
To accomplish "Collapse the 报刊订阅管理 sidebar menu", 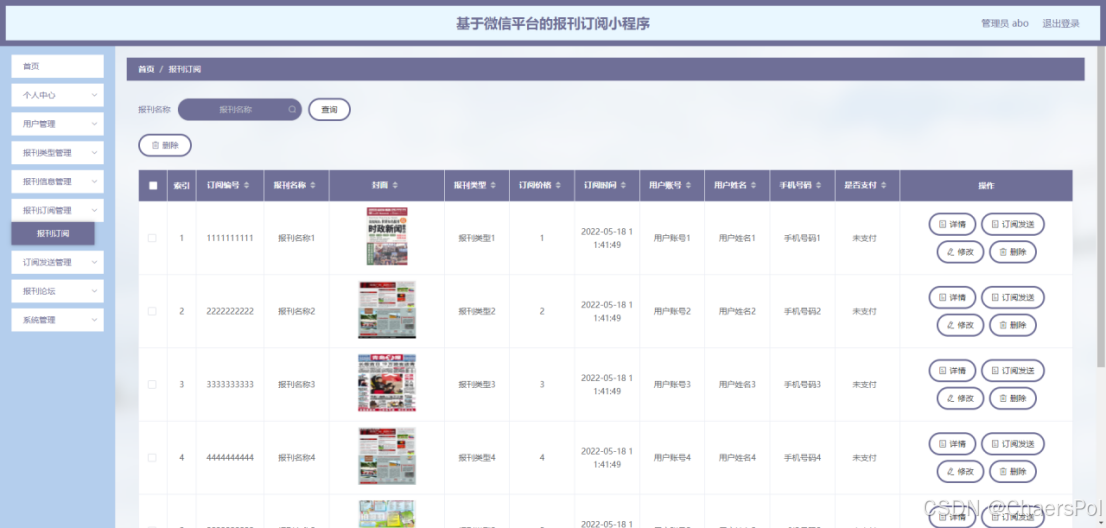I will [x=57, y=210].
